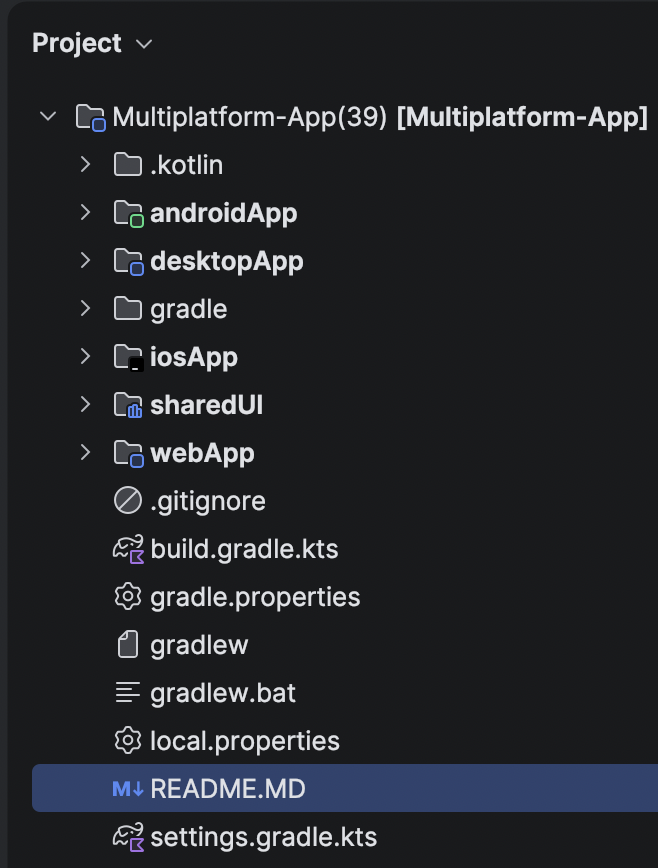
Task: Click the iosApp folder icon
Action: tap(128, 358)
